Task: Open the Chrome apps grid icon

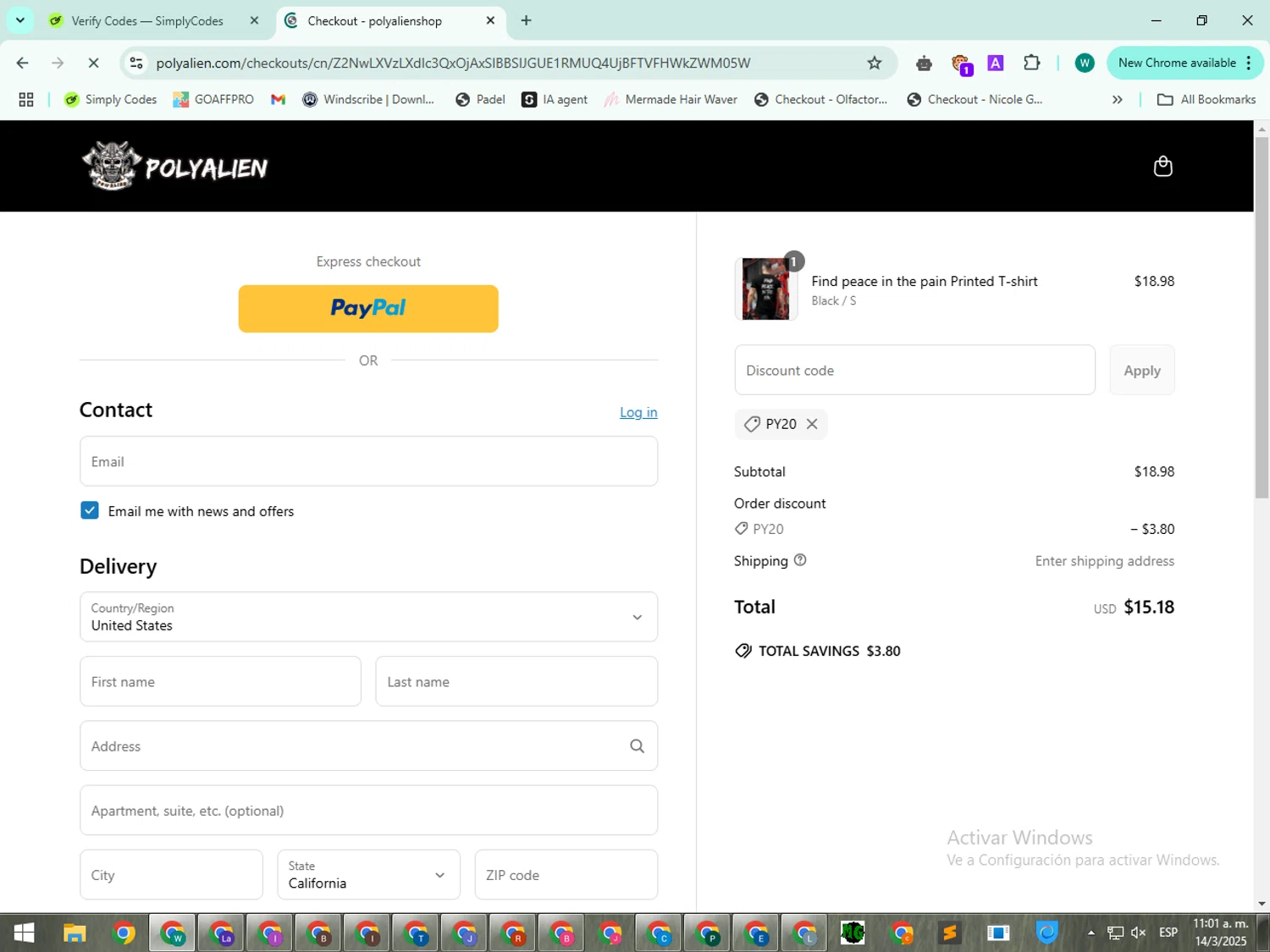Action: (26, 100)
